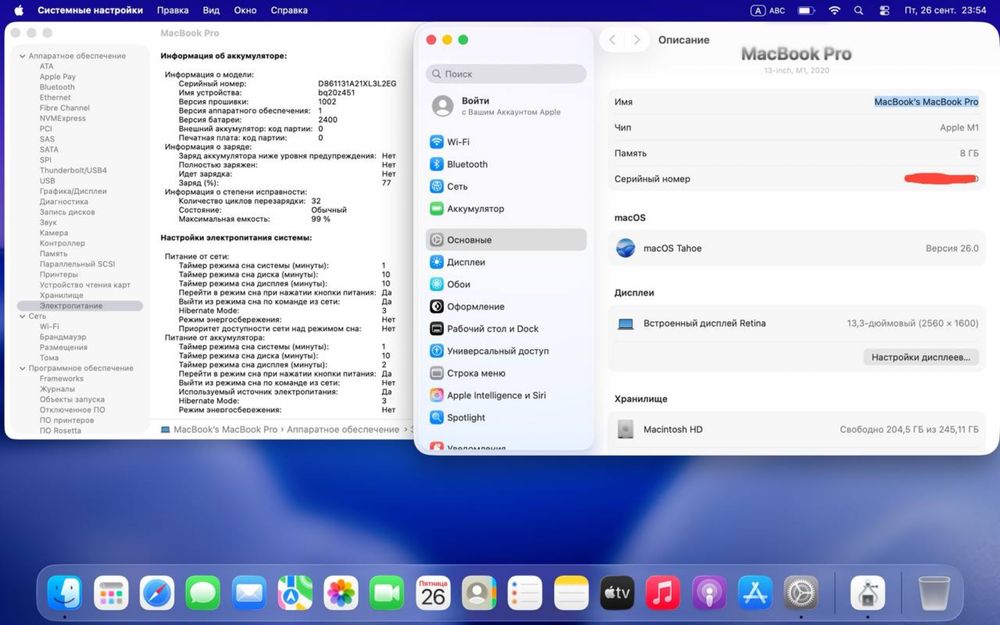The height and width of the screenshot is (625, 1000).
Task: Open Reminders app in Dock
Action: pyautogui.click(x=525, y=592)
